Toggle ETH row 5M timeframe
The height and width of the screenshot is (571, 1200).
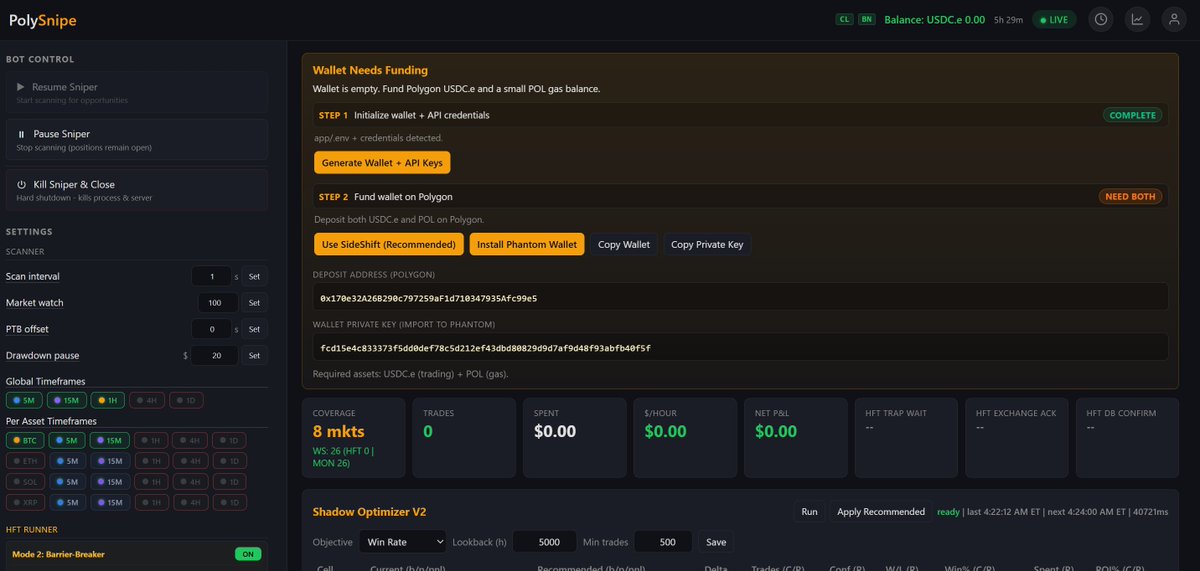click(68, 461)
